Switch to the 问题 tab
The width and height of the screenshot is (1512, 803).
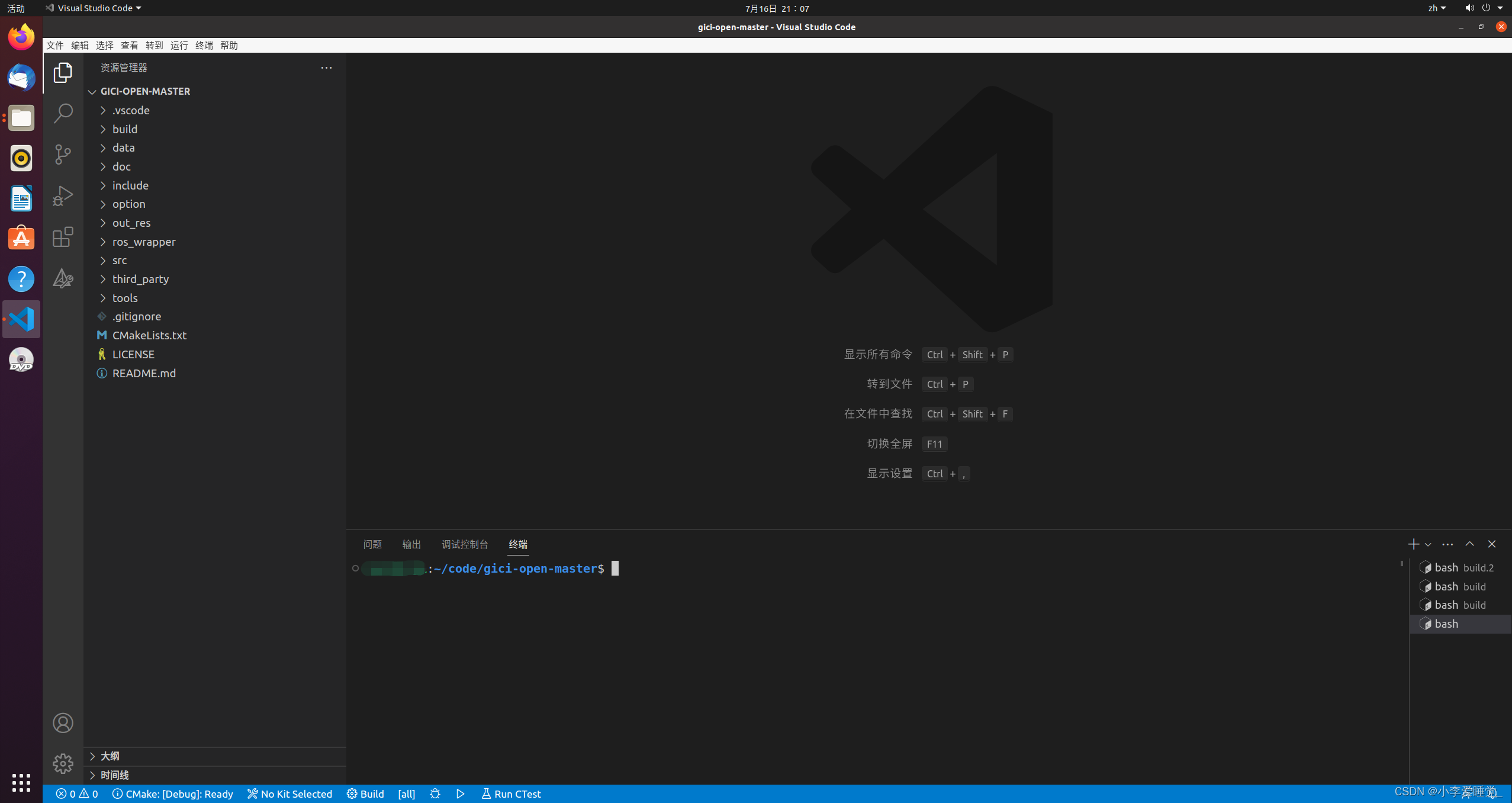[x=372, y=544]
